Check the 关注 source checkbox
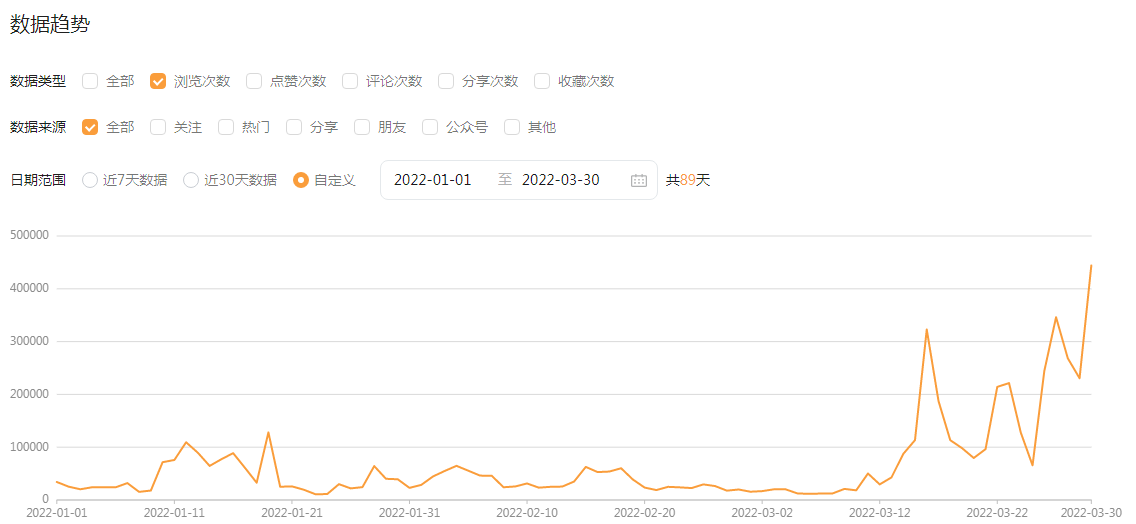The width and height of the screenshot is (1136, 524). coord(158,127)
